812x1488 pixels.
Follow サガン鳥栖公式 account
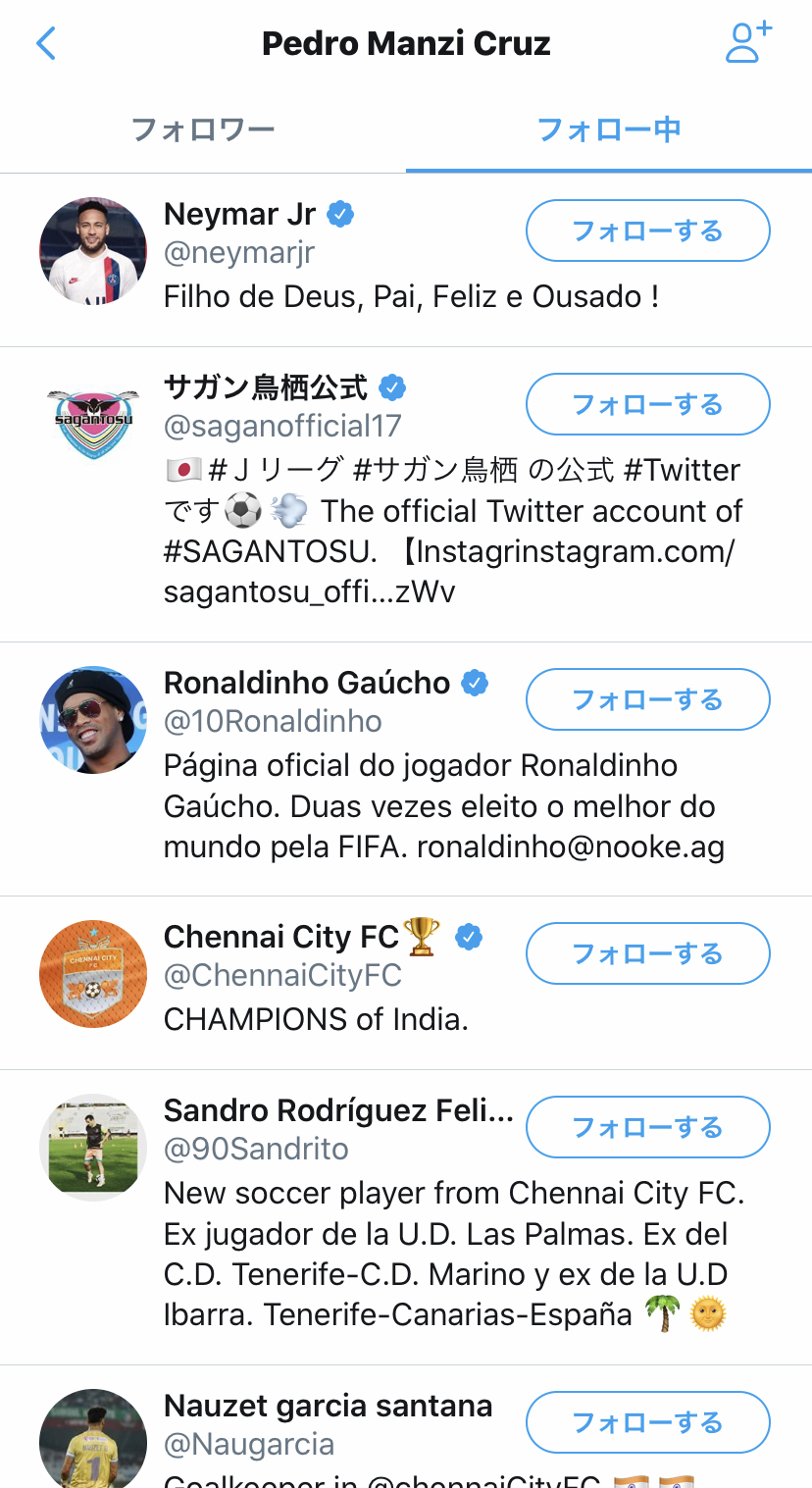(647, 404)
